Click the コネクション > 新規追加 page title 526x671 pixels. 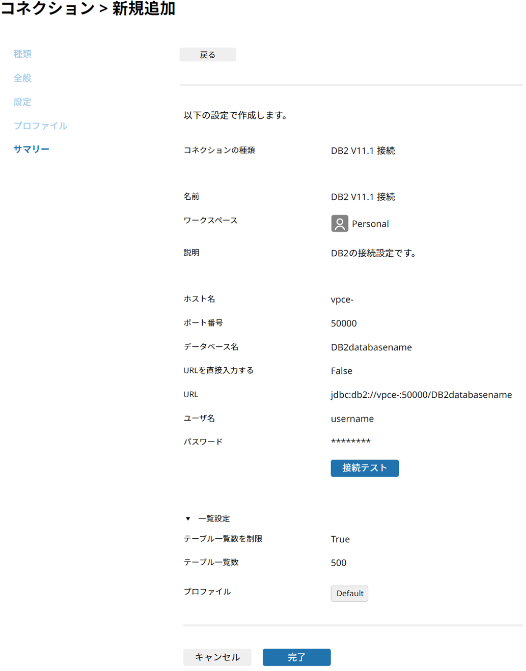click(x=88, y=9)
